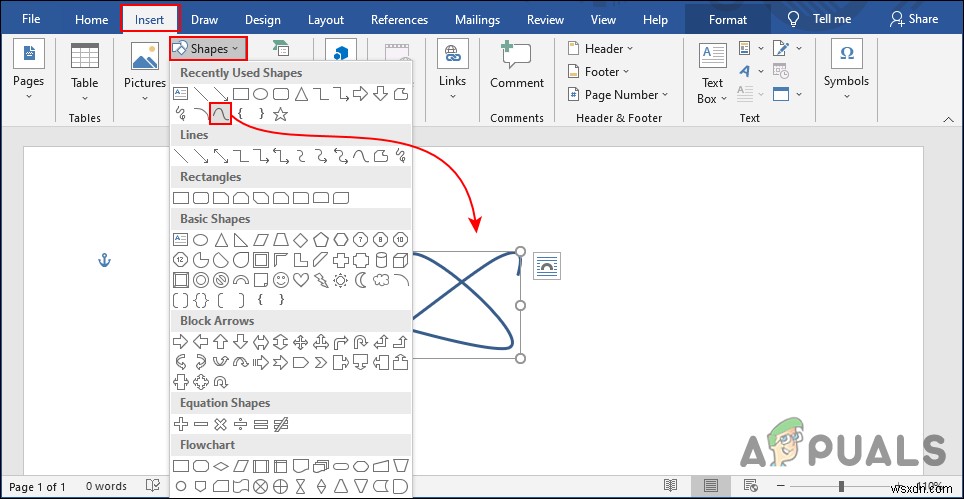Choose the Multiply equation shape
Viewport: 964px width, 499px height.
click(221, 424)
